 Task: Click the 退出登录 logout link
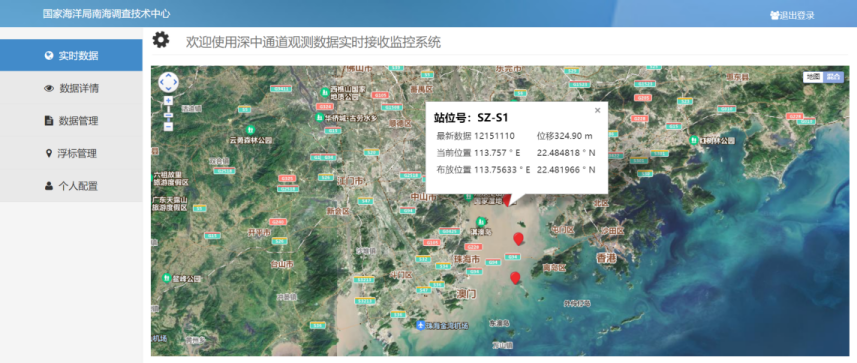(792, 15)
